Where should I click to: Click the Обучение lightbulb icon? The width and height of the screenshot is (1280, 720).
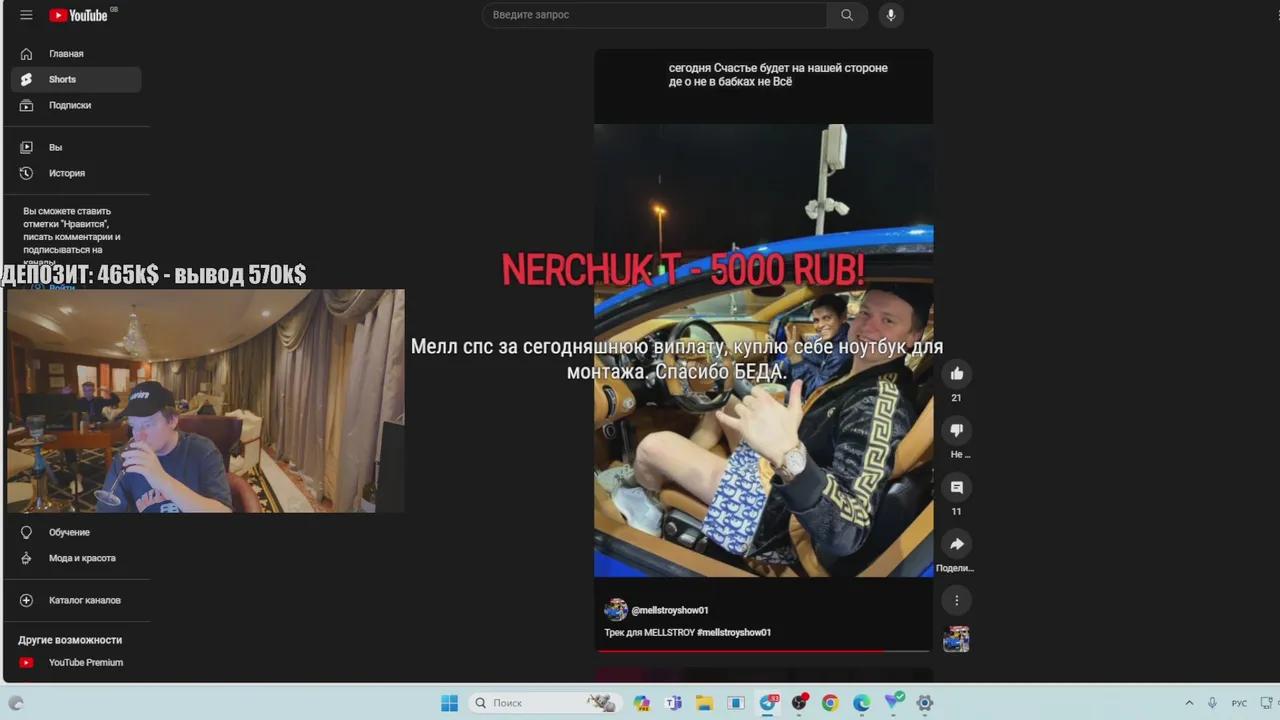click(27, 533)
